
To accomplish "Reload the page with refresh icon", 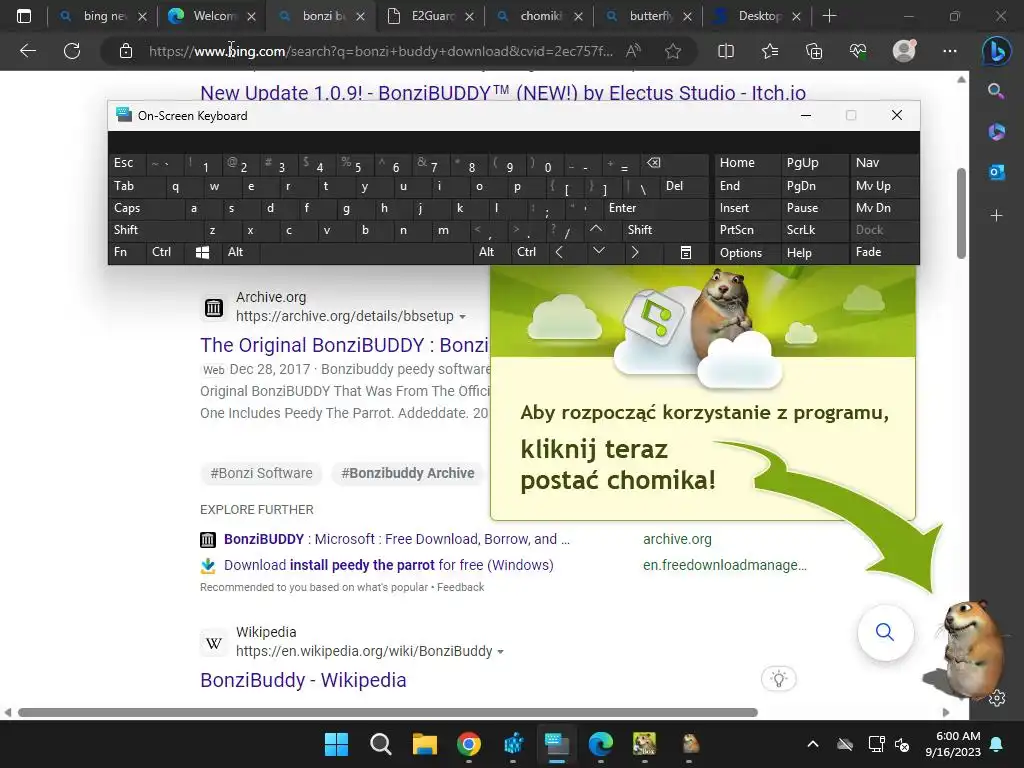I will point(72,51).
